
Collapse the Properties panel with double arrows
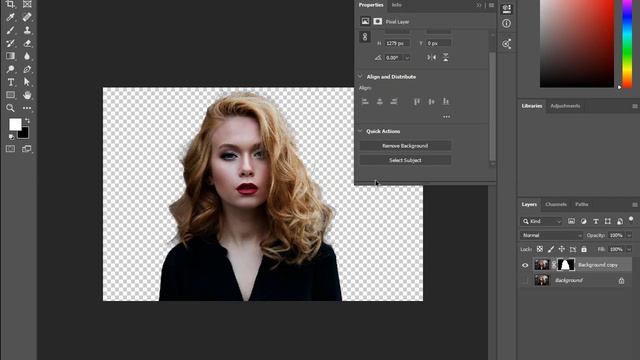click(x=479, y=5)
